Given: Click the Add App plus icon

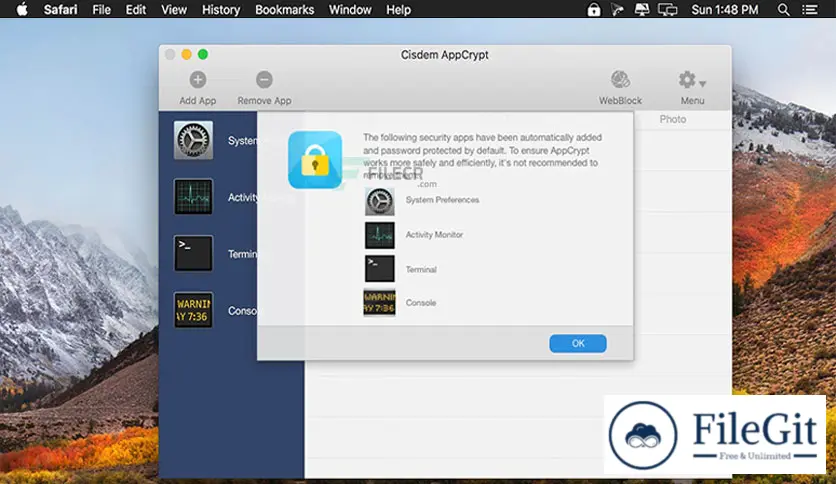Looking at the screenshot, I should point(198,80).
